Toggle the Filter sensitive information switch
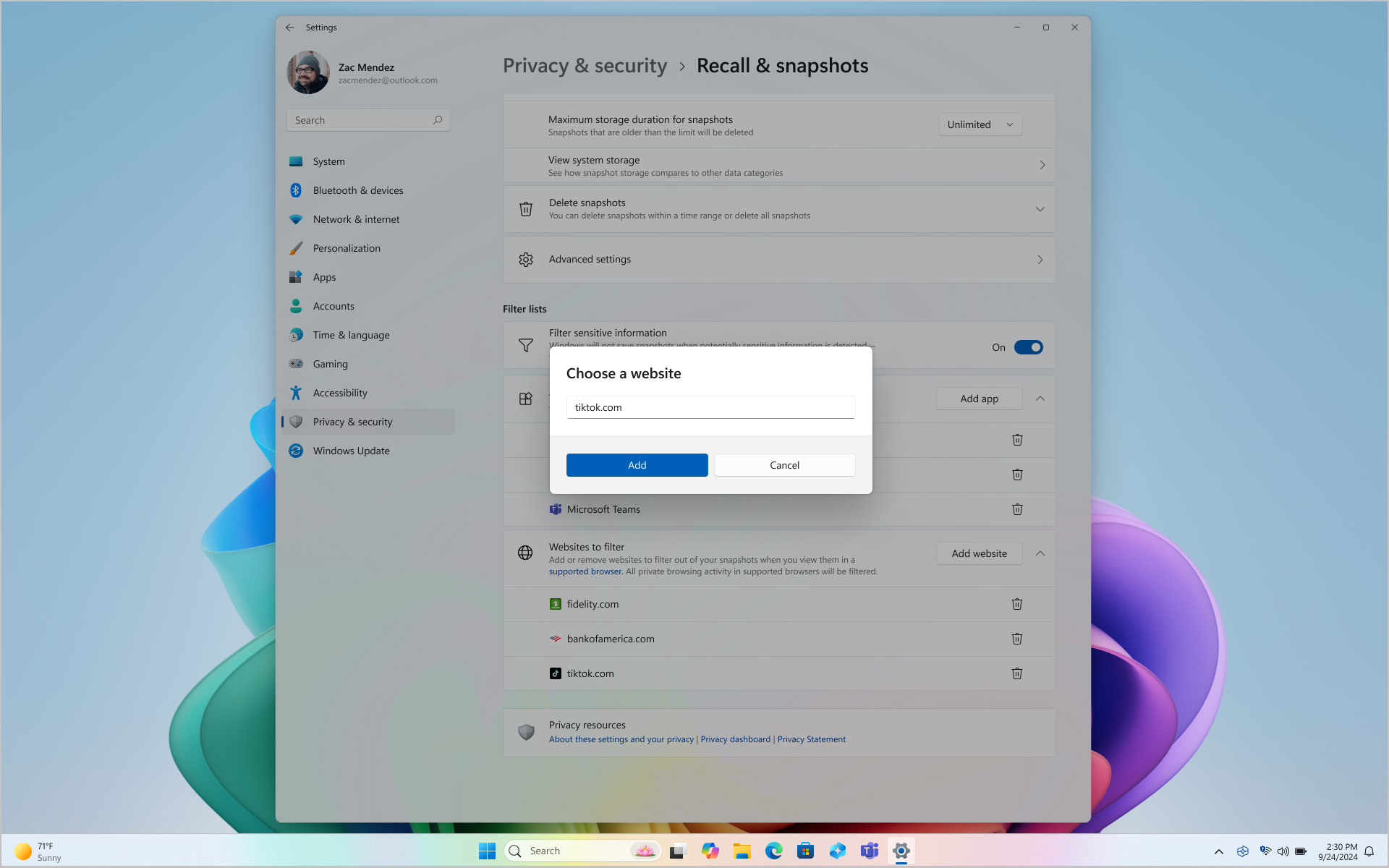 1029,347
